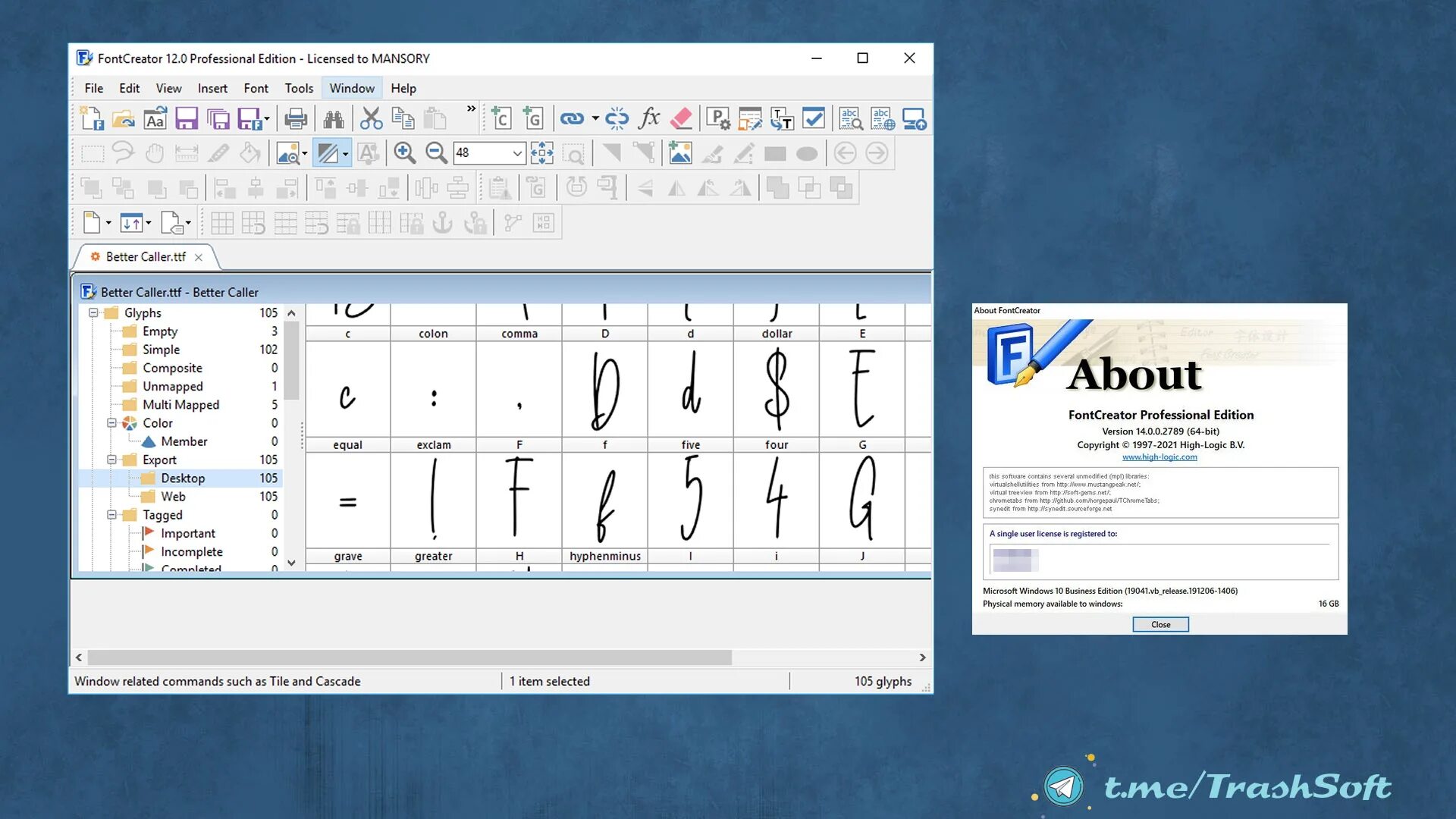Click the import image plus-picture icon
The width and height of the screenshot is (1456, 819).
tap(680, 153)
